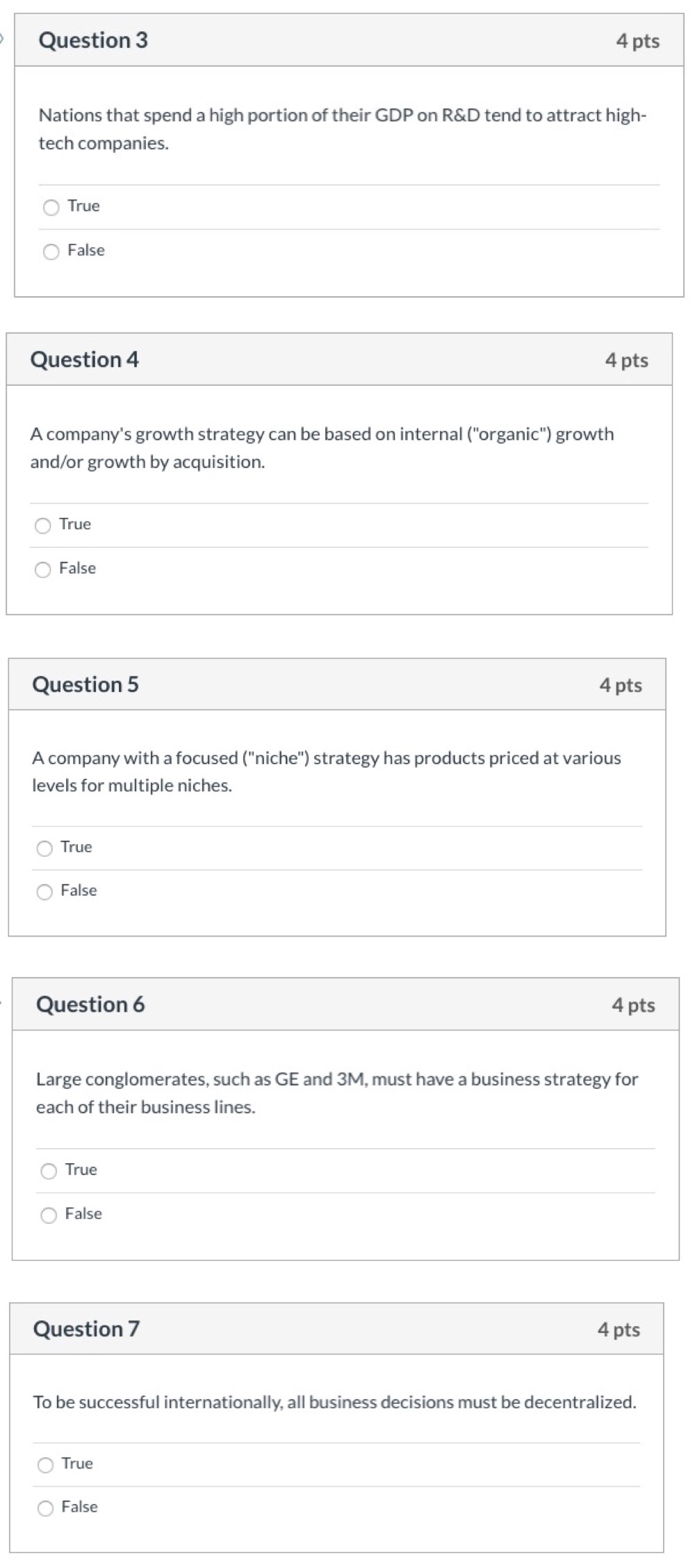695x1568 pixels.
Task: Click the Question 5 statement text
Action: coord(326,772)
